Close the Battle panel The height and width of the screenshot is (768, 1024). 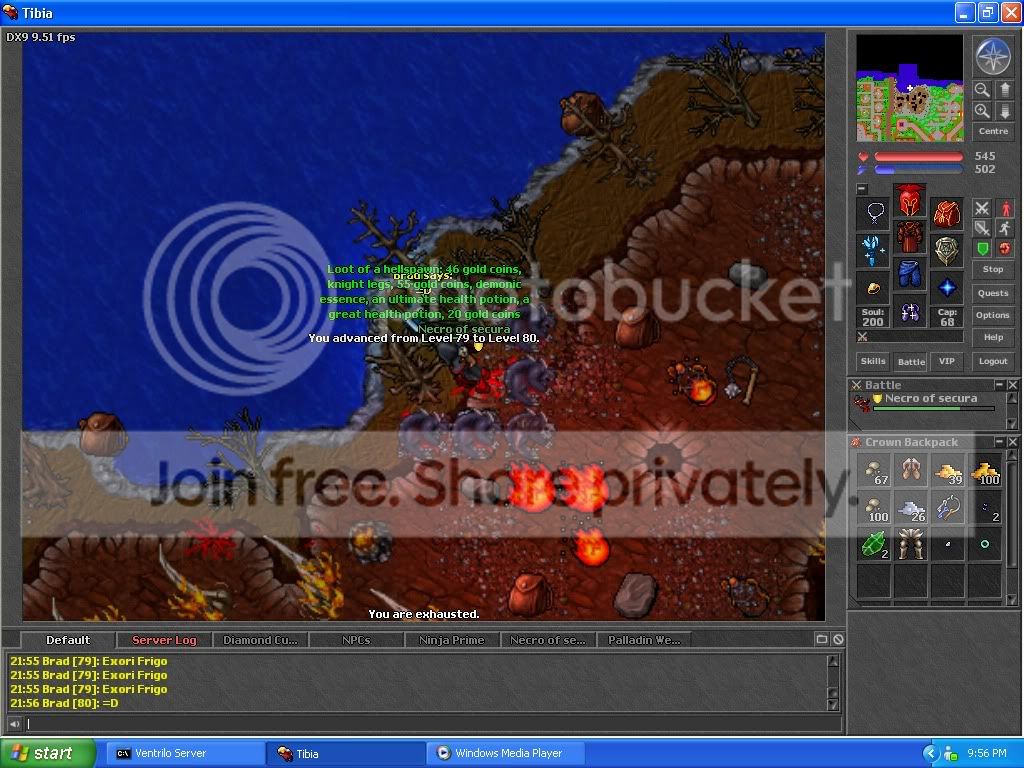[1012, 385]
